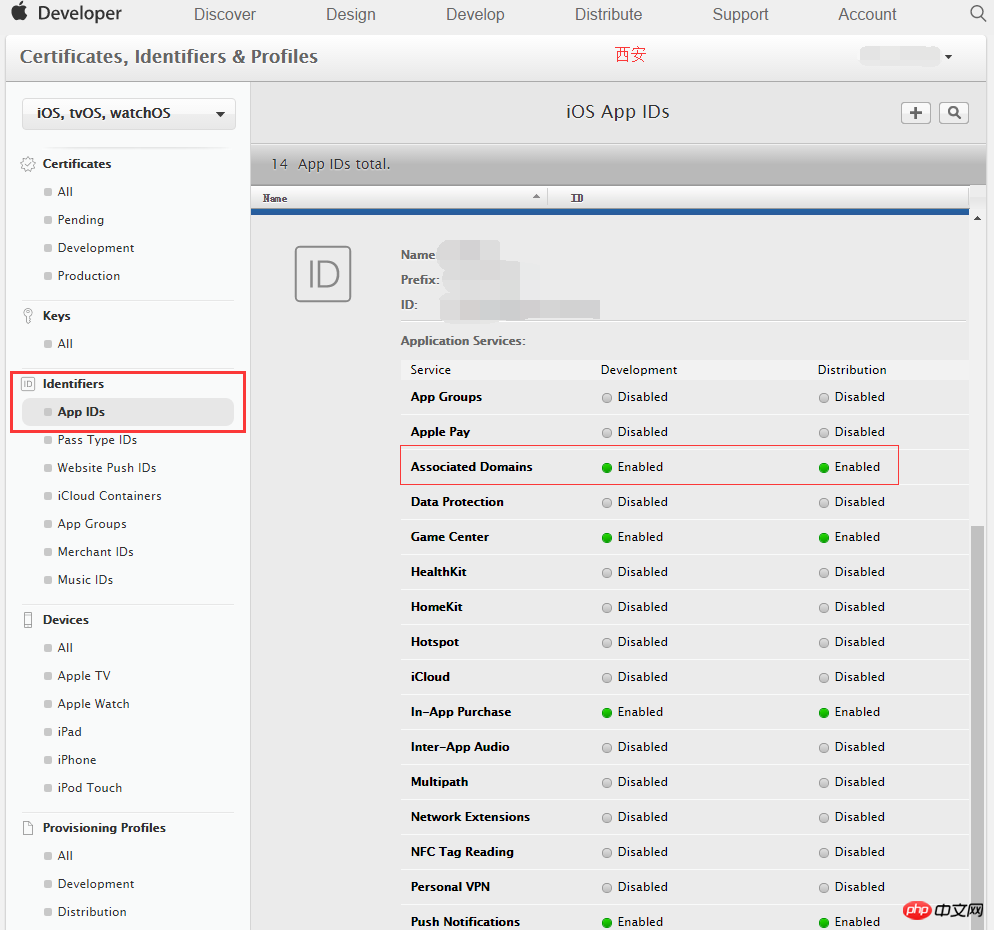994x930 pixels.
Task: Open Music IDs
Action: coord(85,579)
